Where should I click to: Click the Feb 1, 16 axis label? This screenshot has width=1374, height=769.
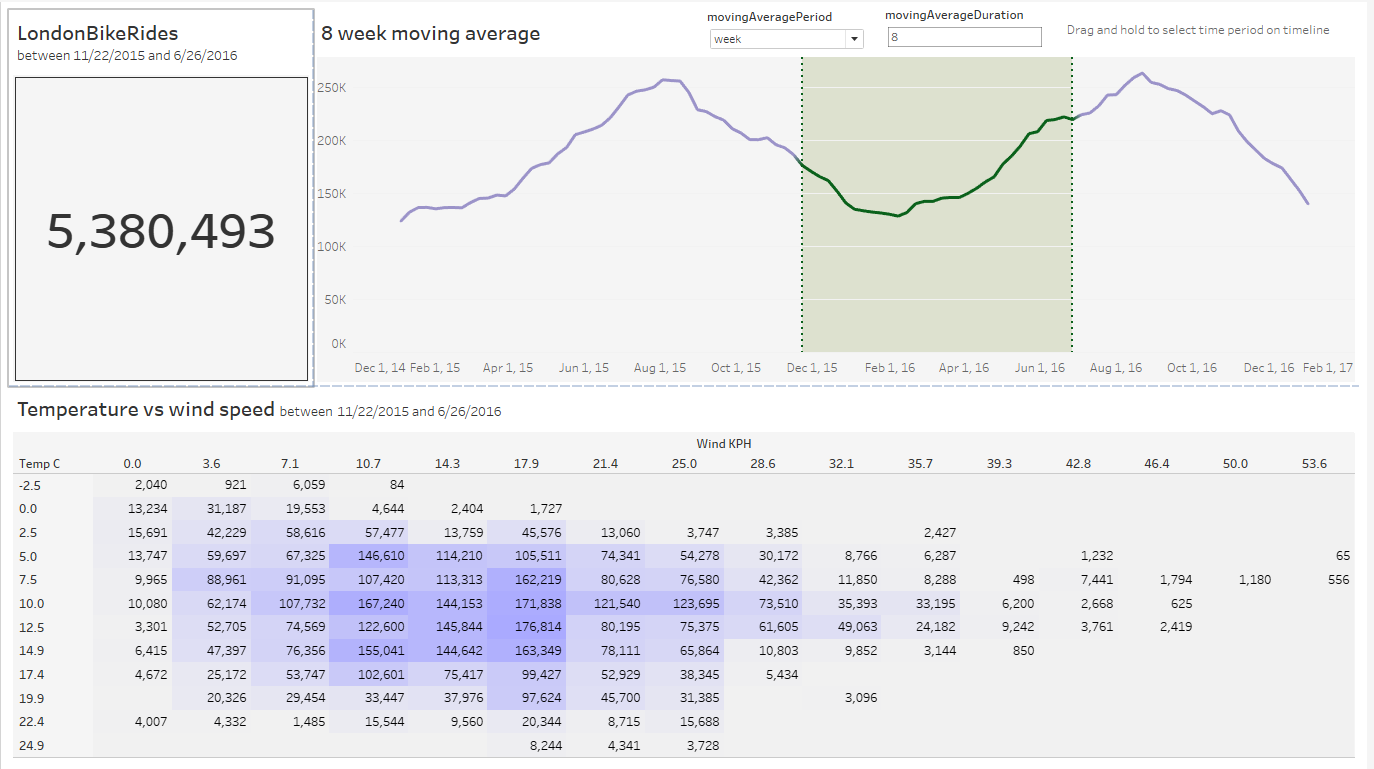coord(890,368)
